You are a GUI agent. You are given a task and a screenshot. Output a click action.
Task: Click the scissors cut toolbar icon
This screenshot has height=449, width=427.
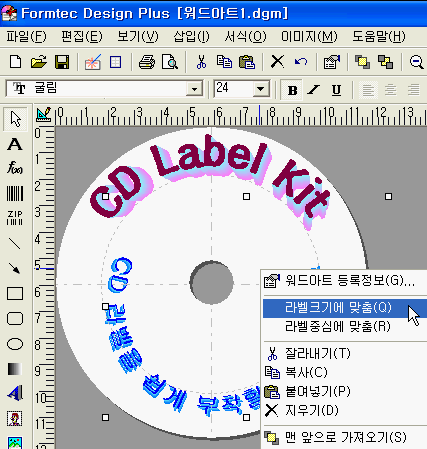click(x=201, y=62)
